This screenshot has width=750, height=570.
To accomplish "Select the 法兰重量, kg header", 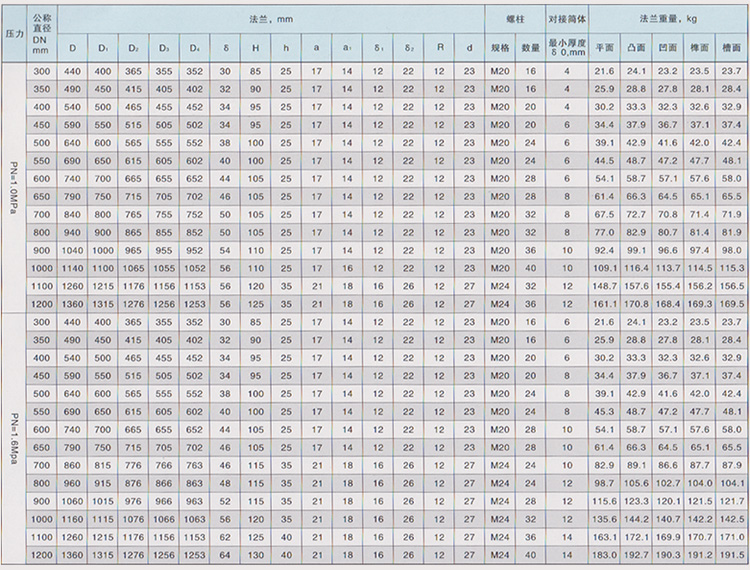I will 667,18.
